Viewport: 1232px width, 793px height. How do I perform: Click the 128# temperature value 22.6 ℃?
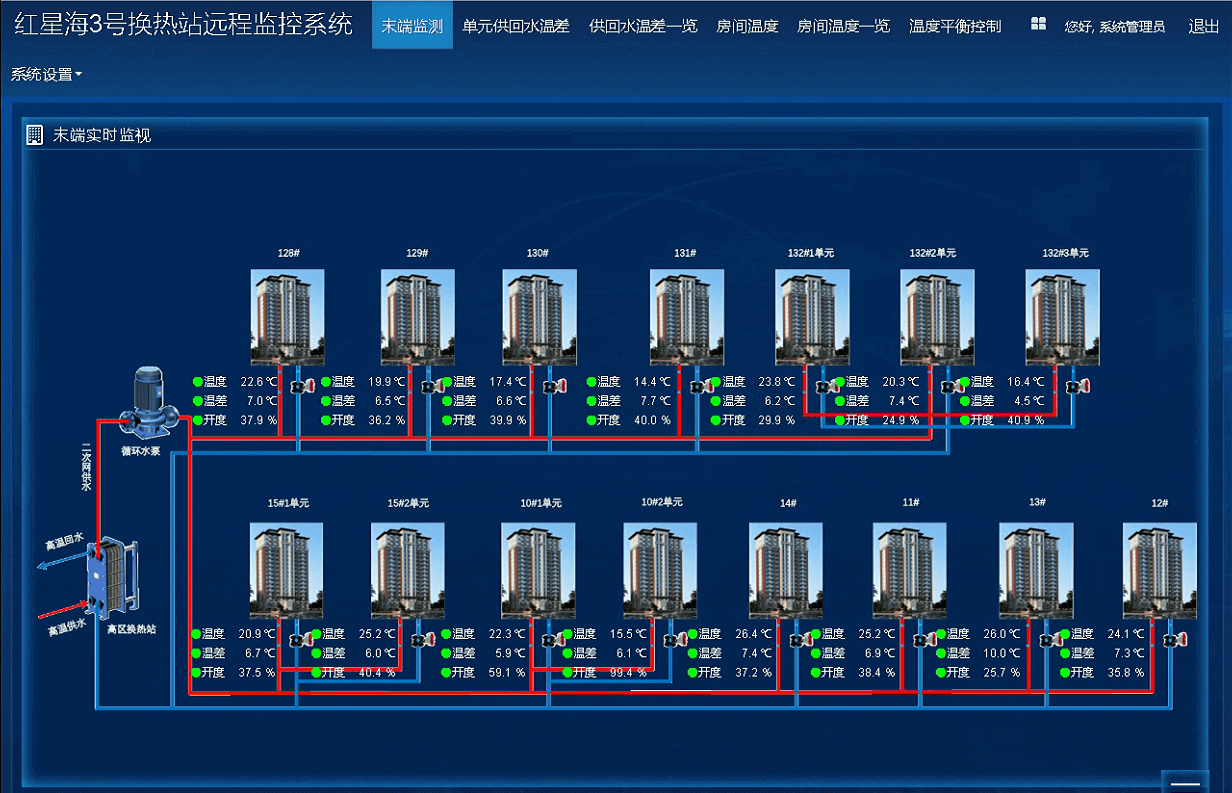(258, 381)
